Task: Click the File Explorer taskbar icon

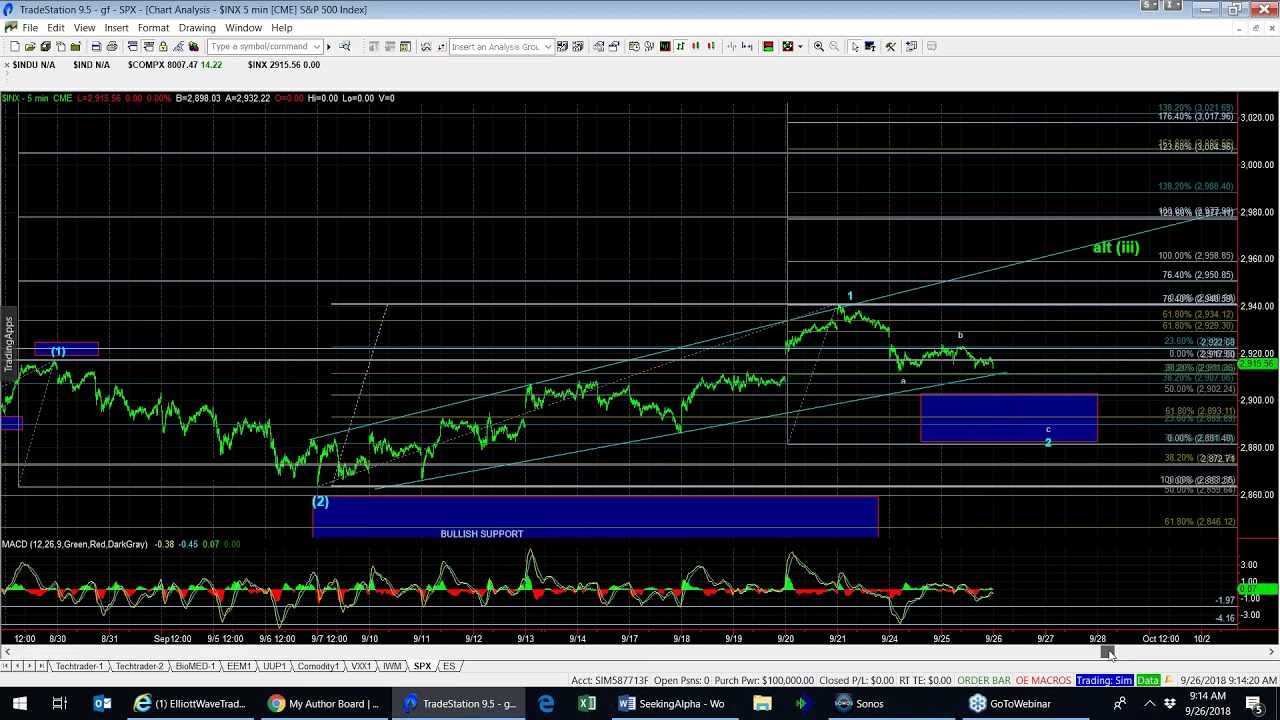Action: coord(762,703)
